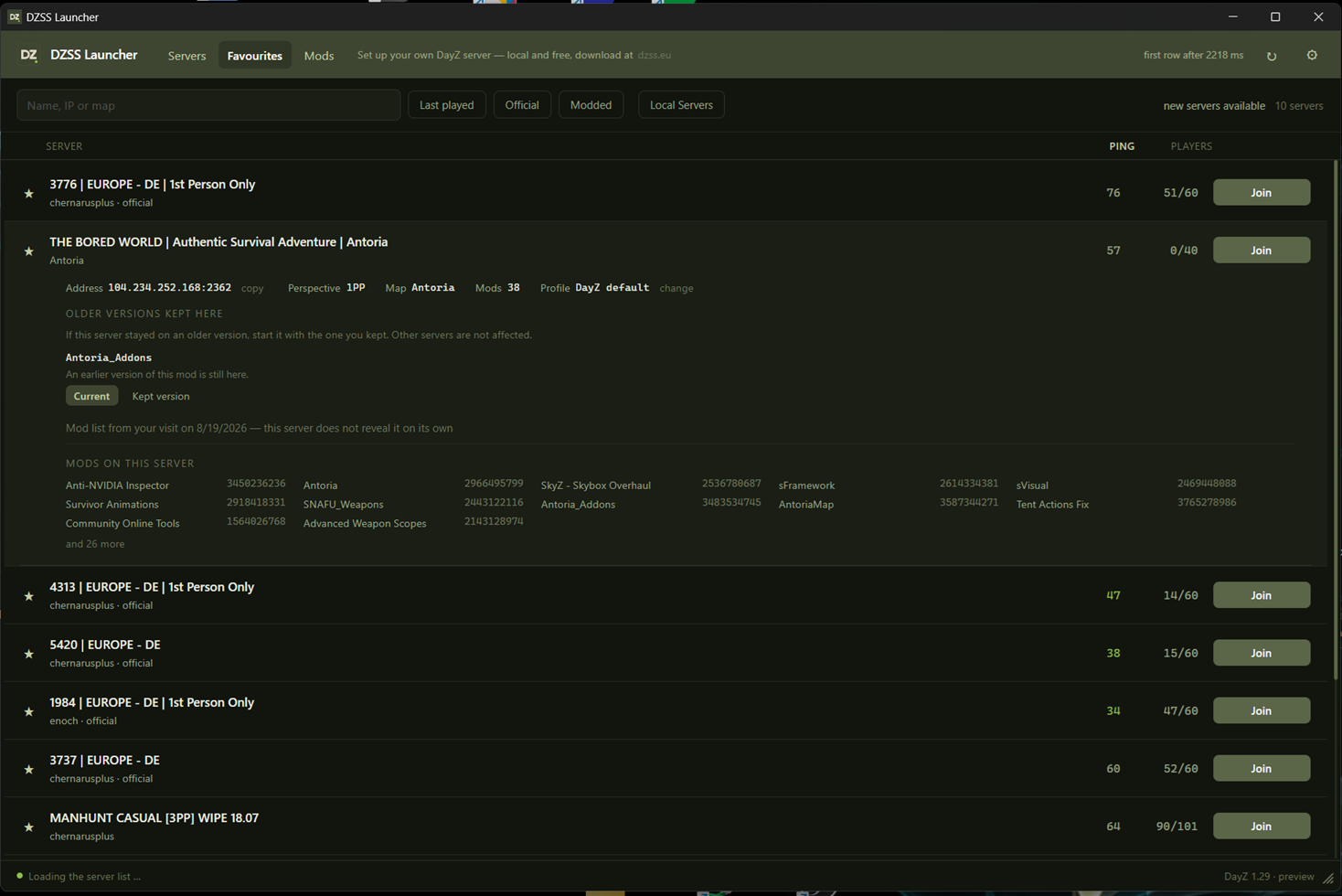Sort by SERVER column header
Screen dimensions: 1342x896
point(64,146)
